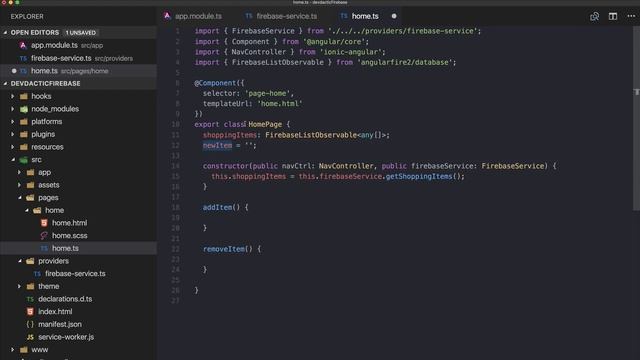640x360 pixels.
Task: Expand the hooks folder arrow
Action: pyautogui.click(x=13, y=96)
